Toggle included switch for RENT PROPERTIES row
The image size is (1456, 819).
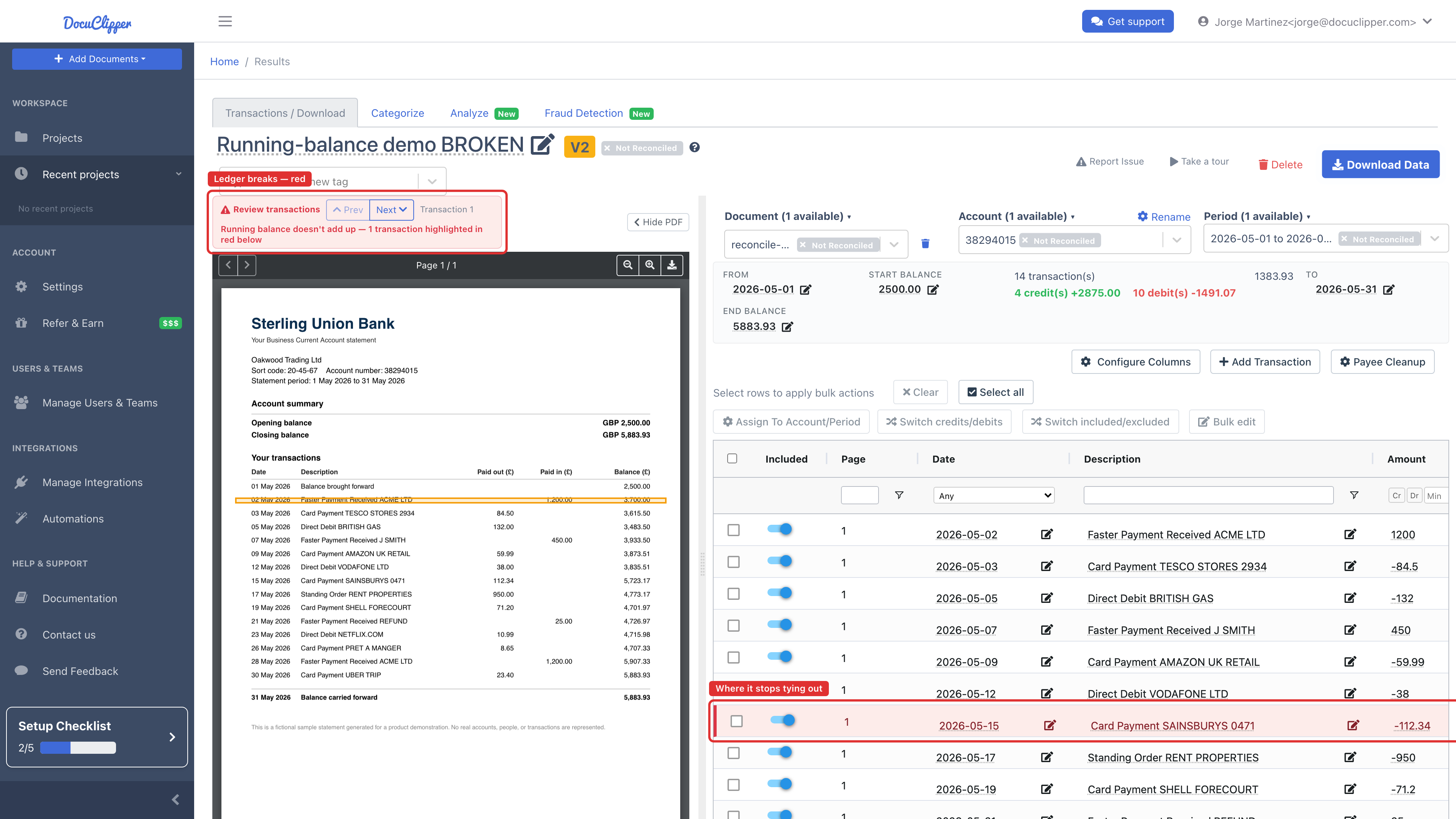(780, 752)
